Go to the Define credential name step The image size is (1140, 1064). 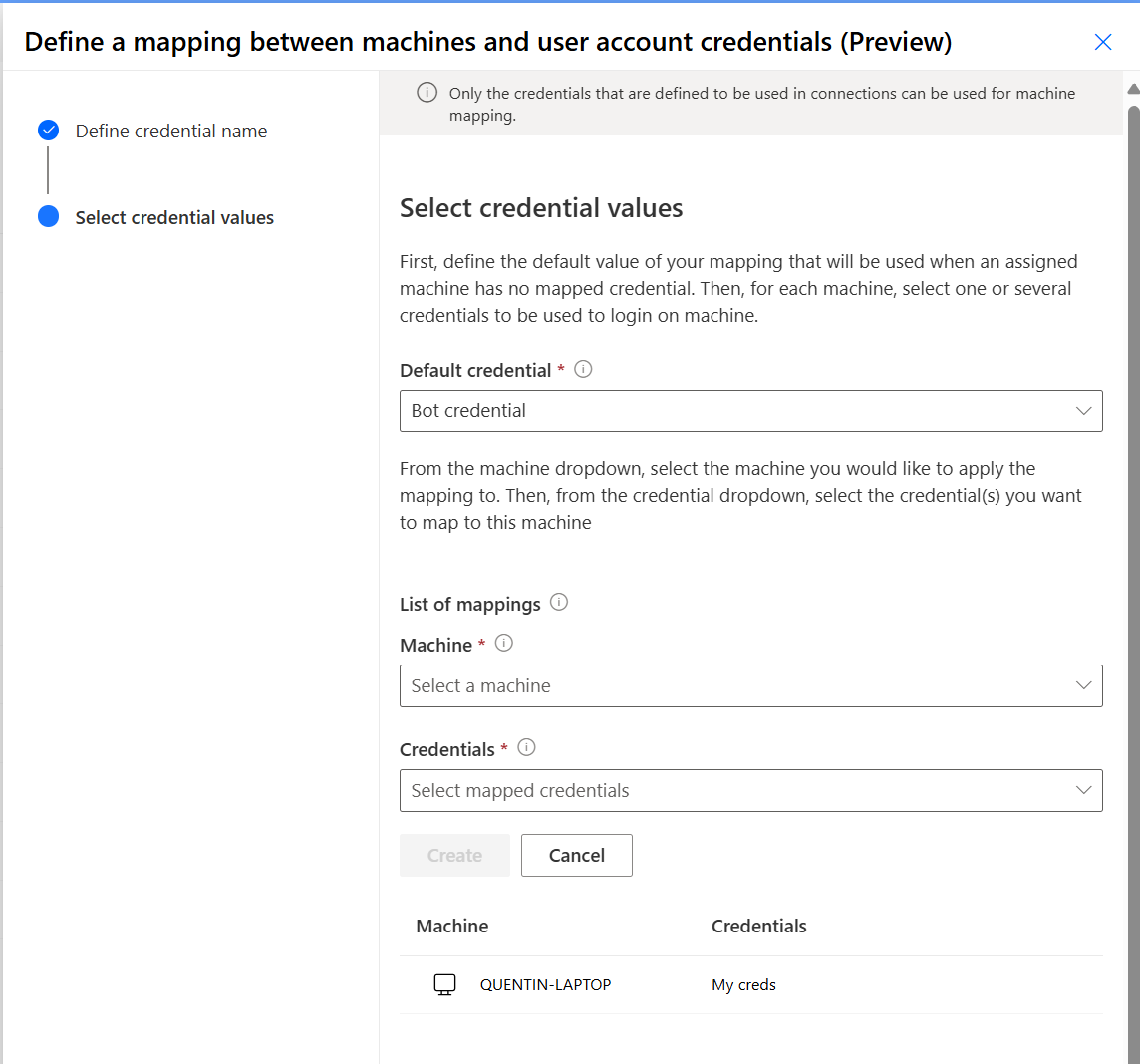point(171,131)
